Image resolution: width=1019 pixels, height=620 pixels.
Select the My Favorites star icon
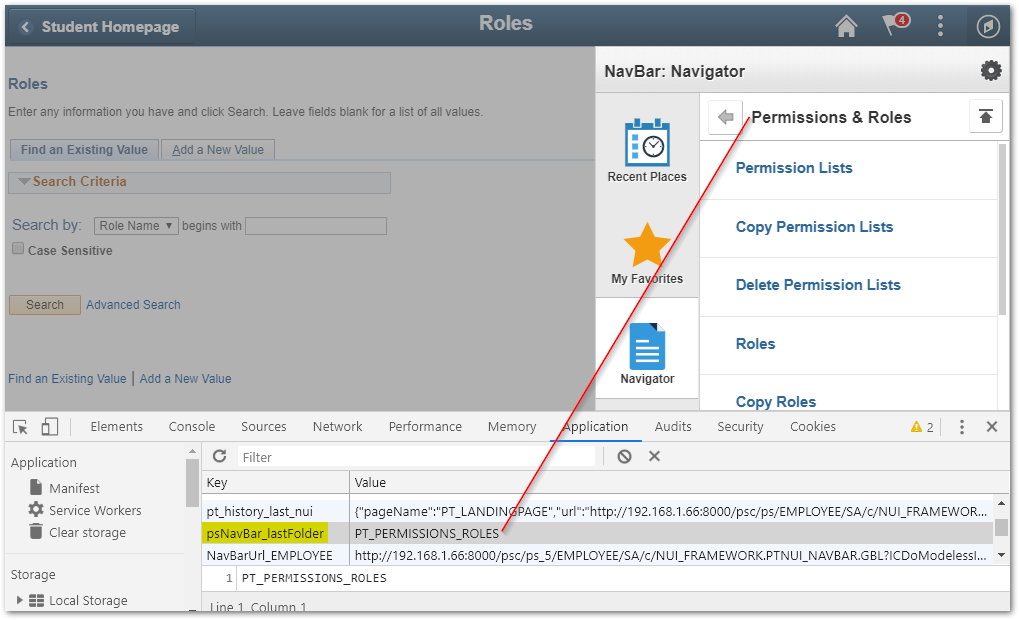pos(646,243)
